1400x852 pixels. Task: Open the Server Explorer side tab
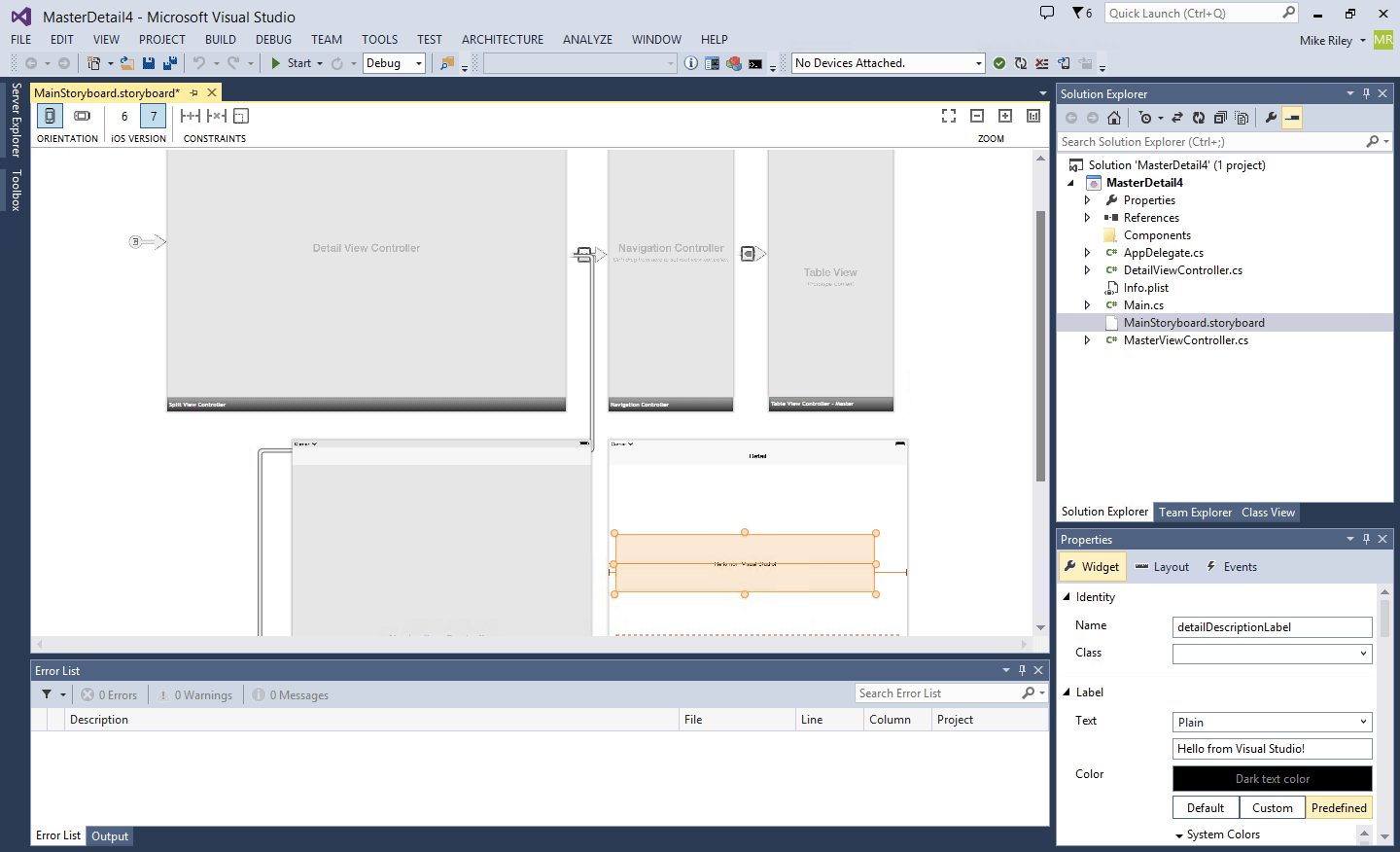[x=17, y=120]
